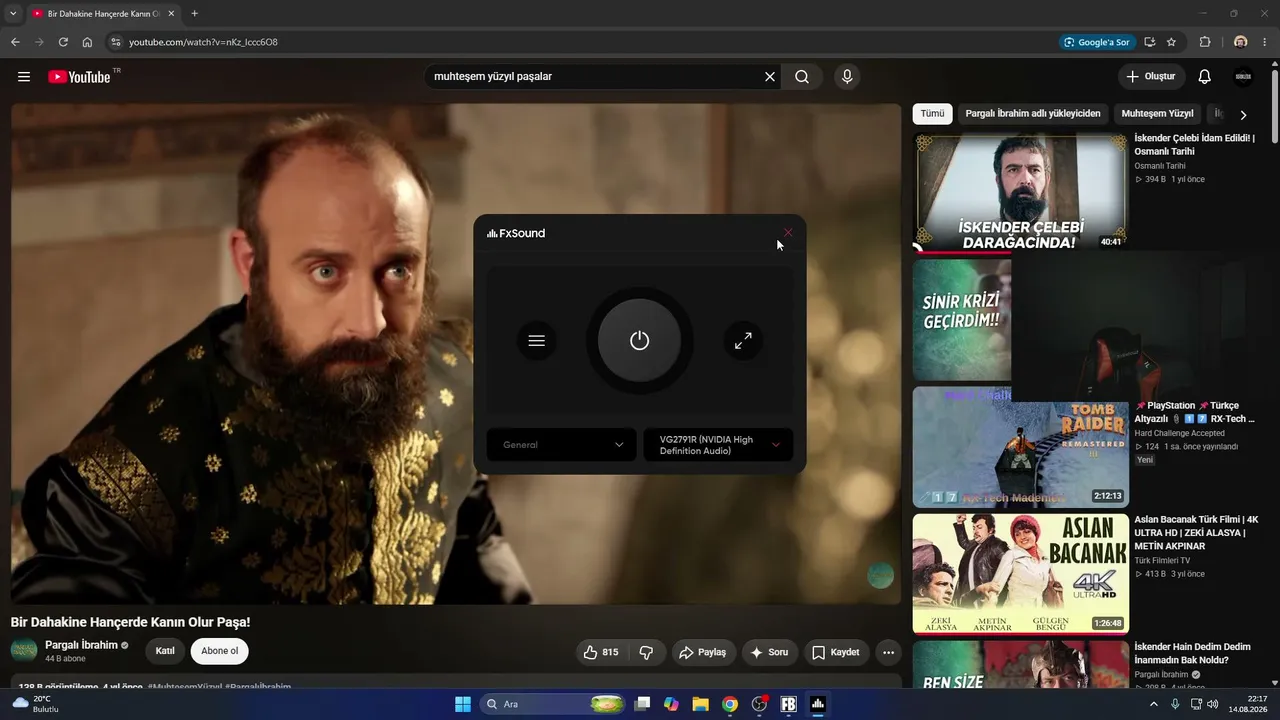The image size is (1280, 720).
Task: Open the General preset dropdown in FxSound
Action: [x=561, y=445]
